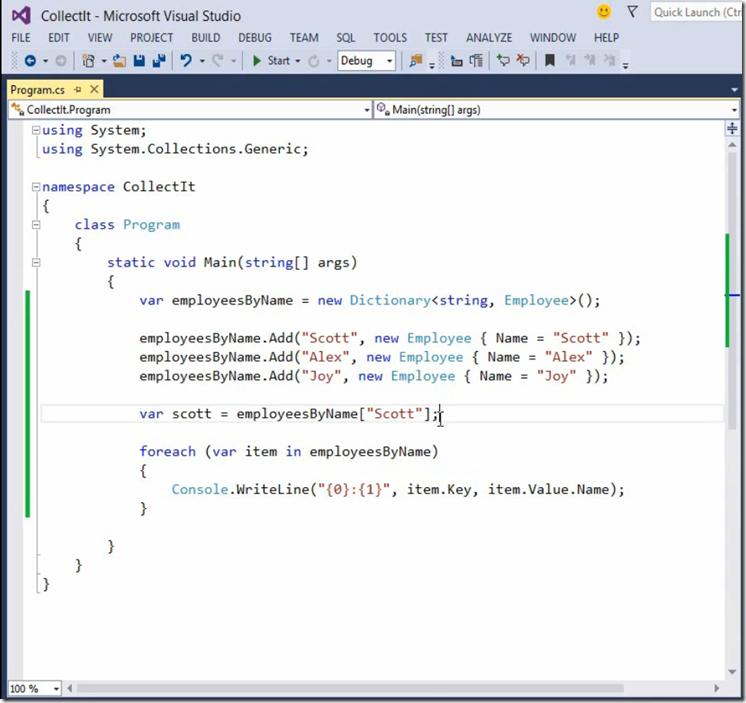Image resolution: width=746 pixels, height=703 pixels.
Task: Click the Redo arrow icon
Action: click(x=218, y=60)
